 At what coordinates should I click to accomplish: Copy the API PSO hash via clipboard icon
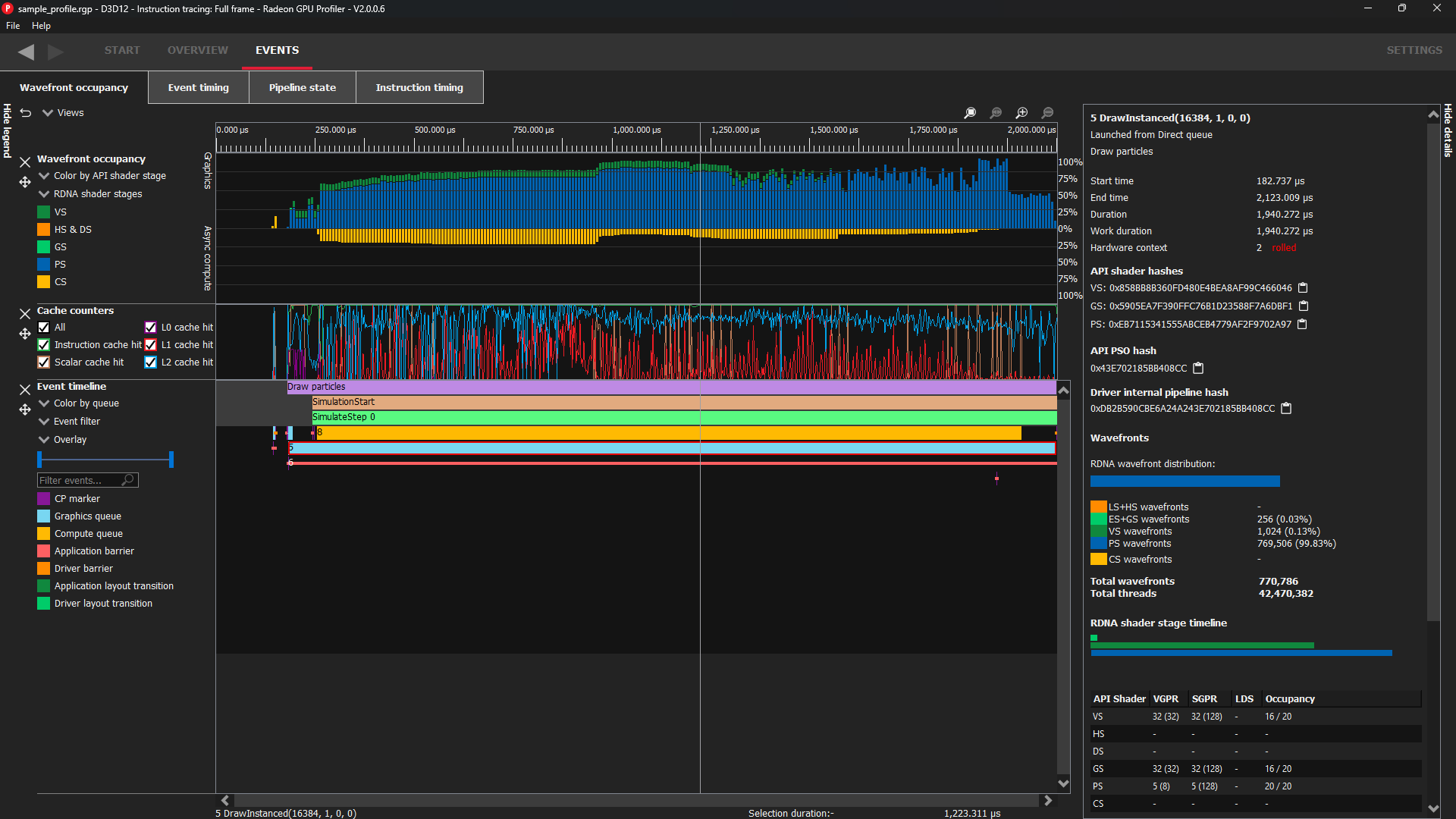1198,368
